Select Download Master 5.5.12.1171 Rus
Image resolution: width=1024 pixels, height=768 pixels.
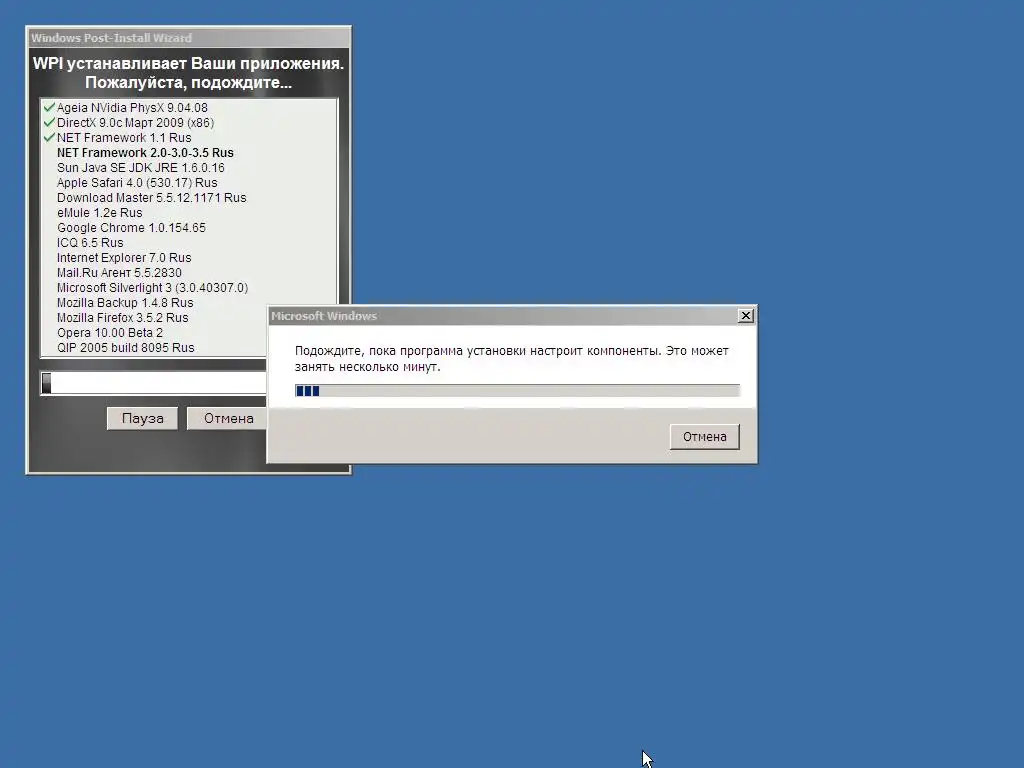[x=152, y=198]
